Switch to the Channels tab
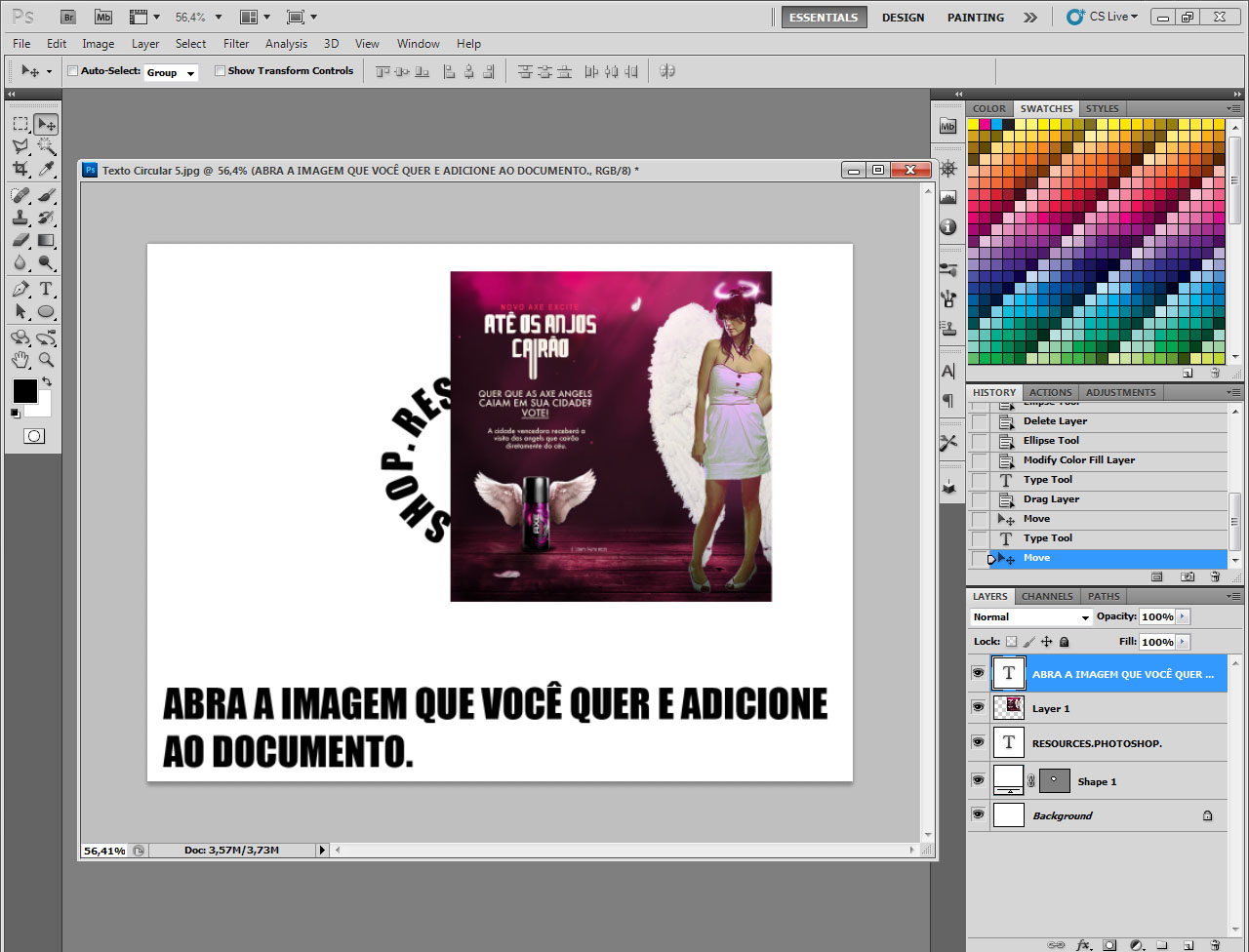1249x952 pixels. 1047,596
